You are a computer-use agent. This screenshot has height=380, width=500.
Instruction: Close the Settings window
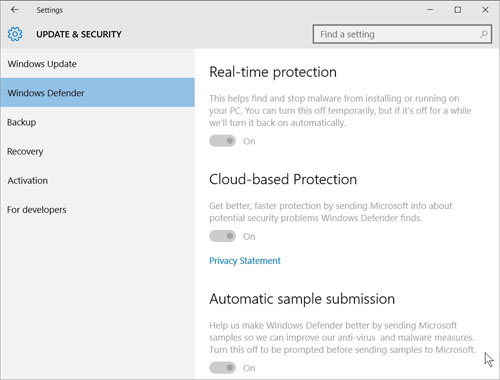click(485, 10)
